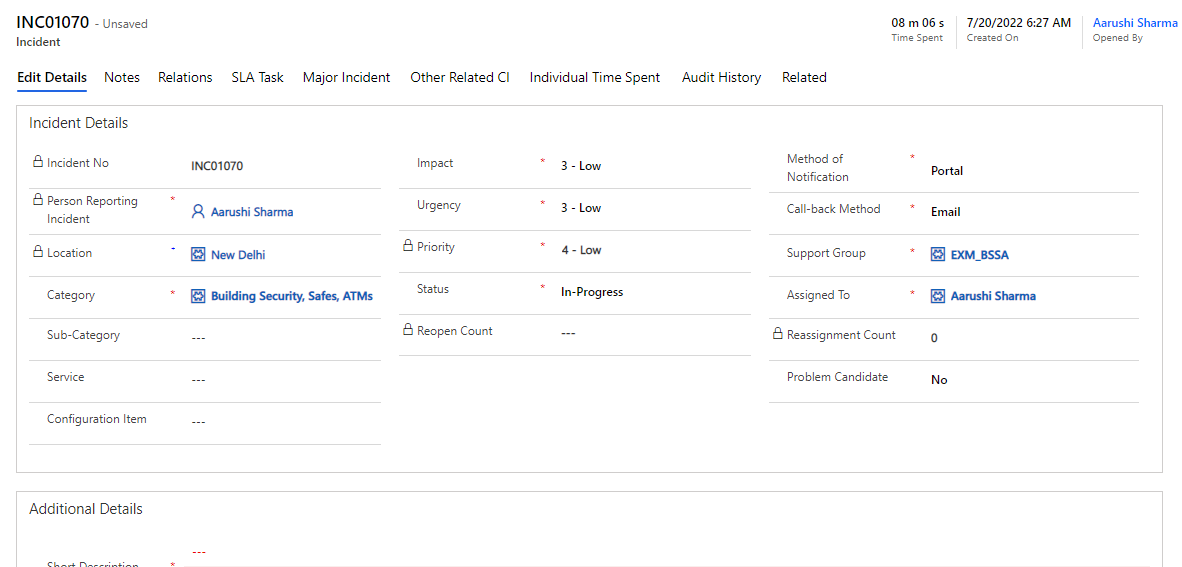Open the SLA Task tab
The height and width of the screenshot is (567, 1182).
257,77
